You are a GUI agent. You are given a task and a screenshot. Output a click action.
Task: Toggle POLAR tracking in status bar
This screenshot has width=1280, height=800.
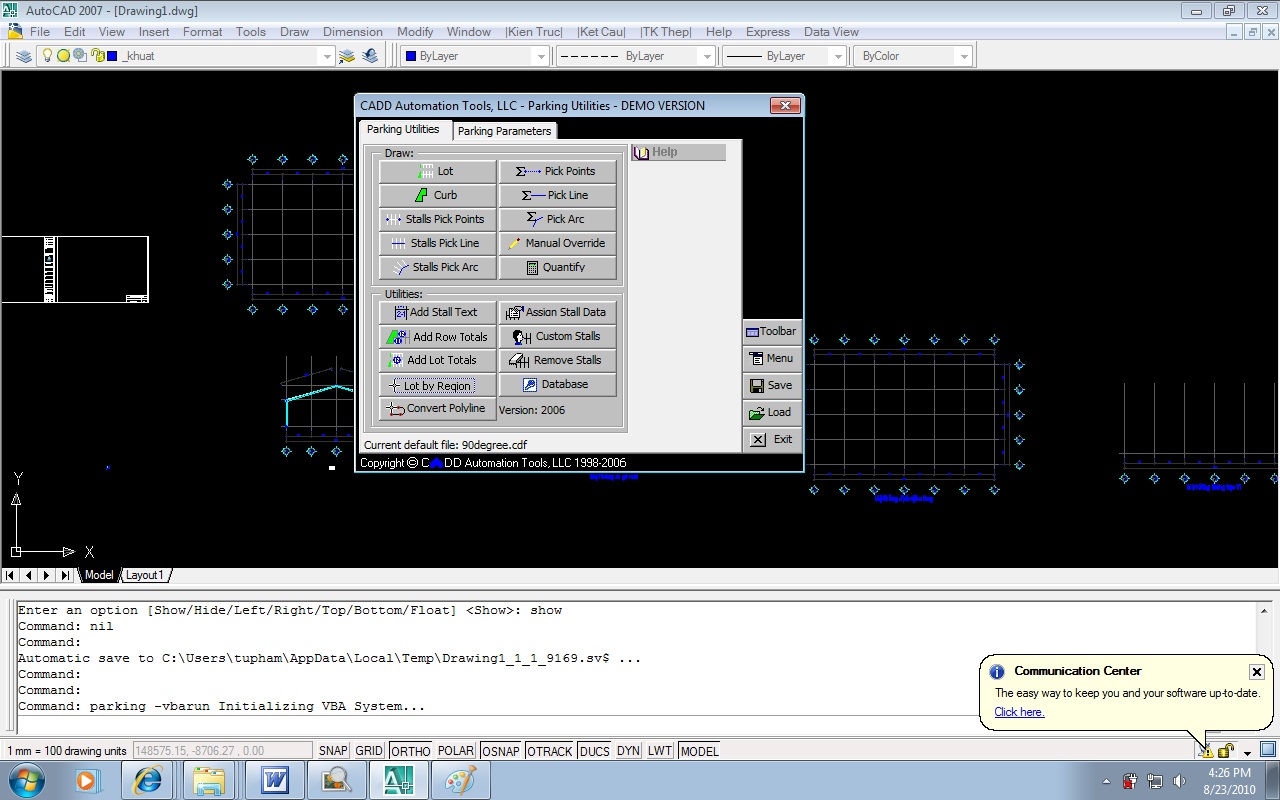(456, 751)
